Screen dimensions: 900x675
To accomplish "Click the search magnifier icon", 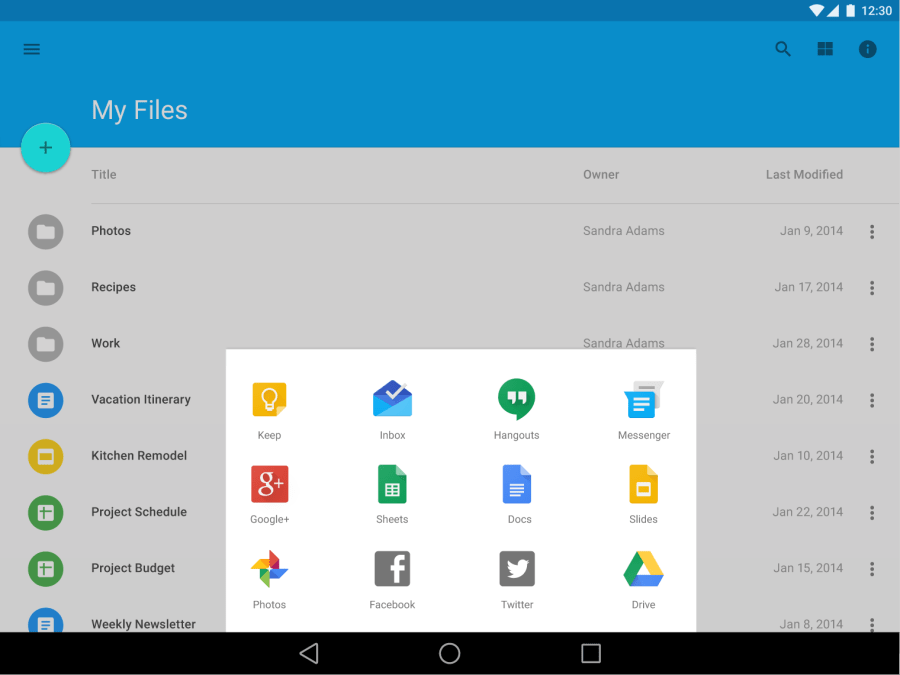I will (783, 49).
